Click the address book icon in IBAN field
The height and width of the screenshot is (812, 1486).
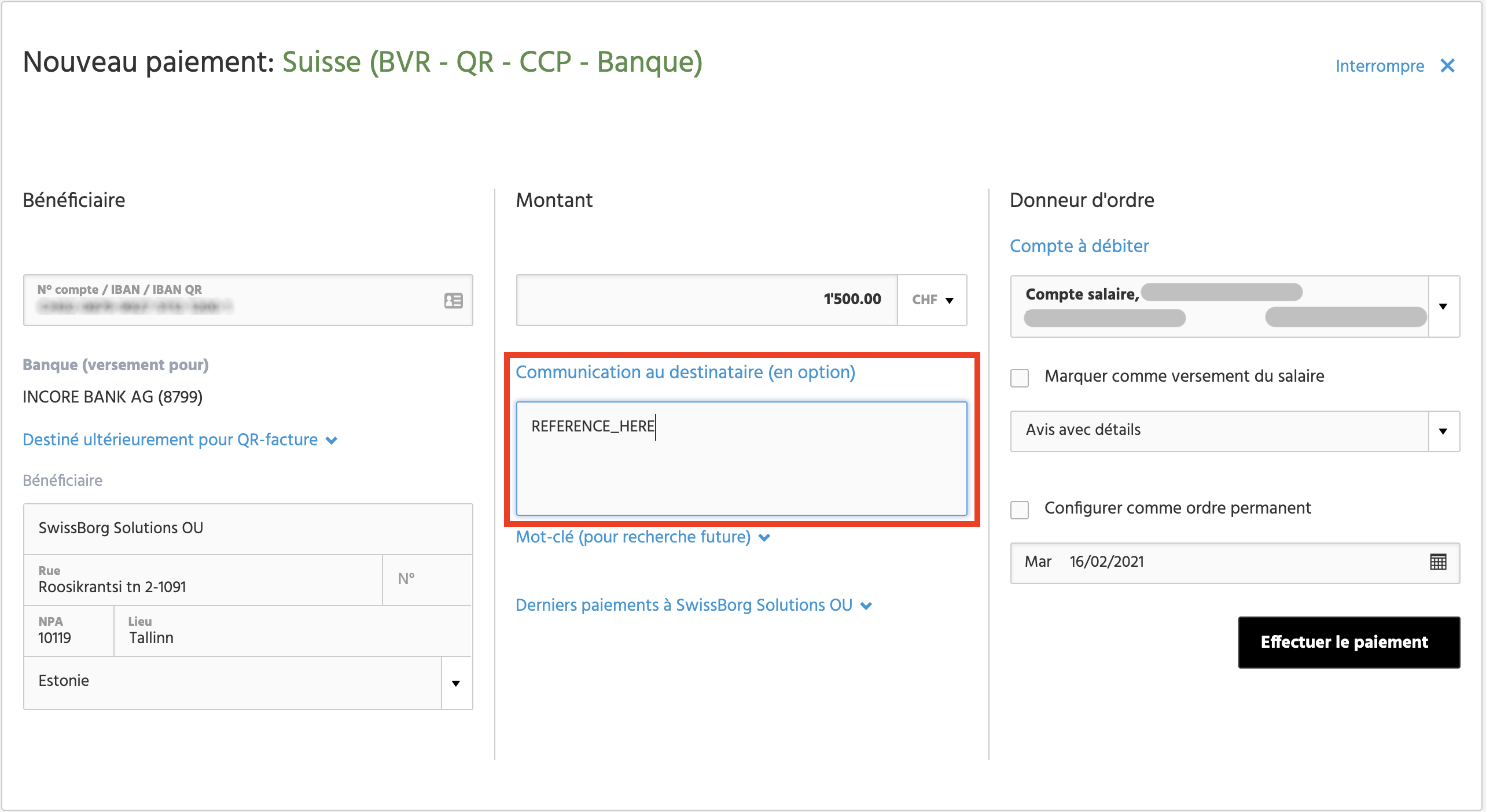point(453,300)
